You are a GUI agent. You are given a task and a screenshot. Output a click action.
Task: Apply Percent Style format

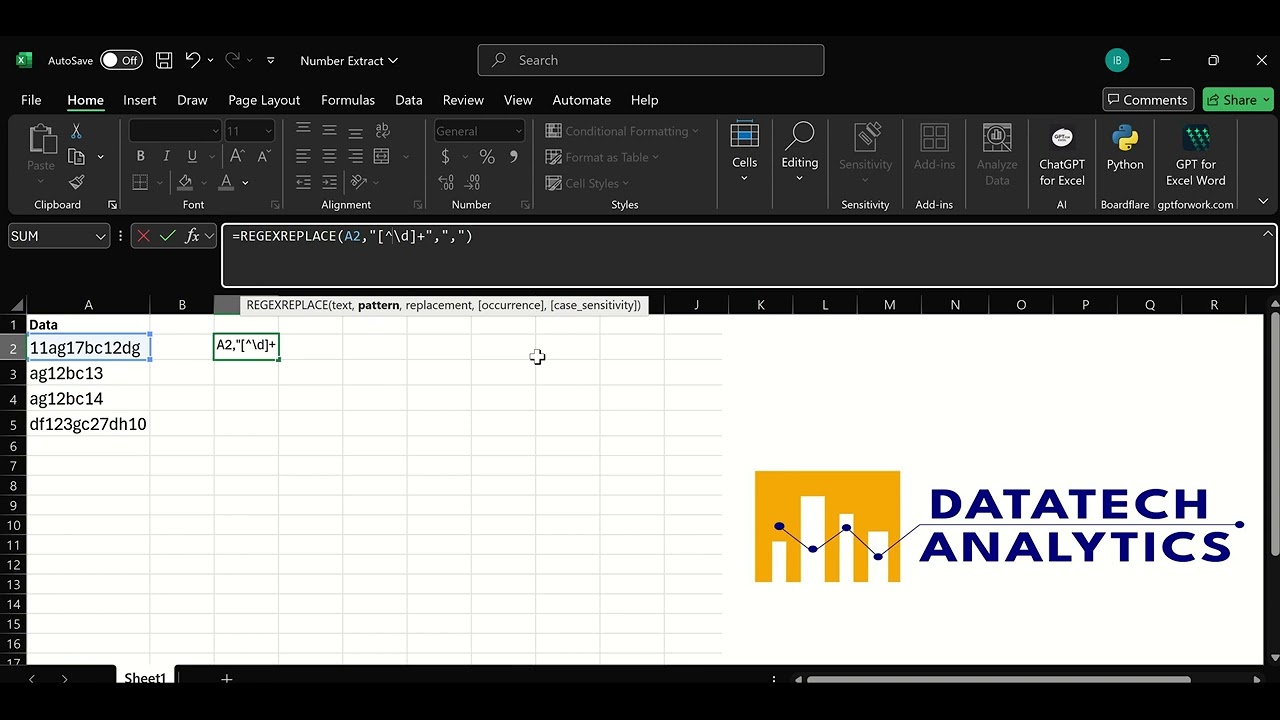(487, 157)
